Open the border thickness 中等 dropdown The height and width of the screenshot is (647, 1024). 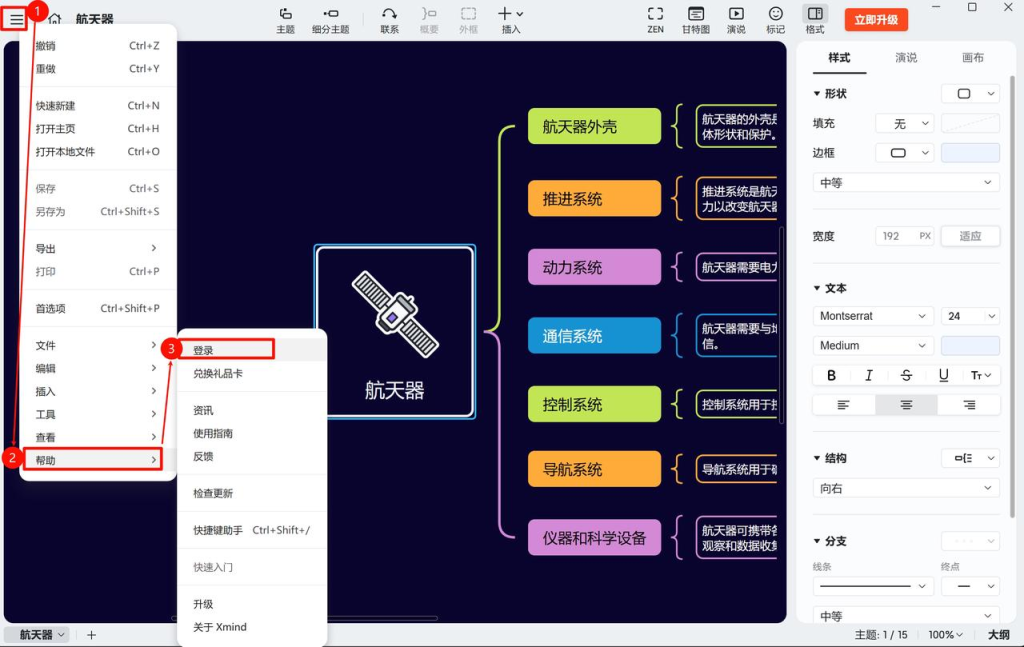point(906,183)
